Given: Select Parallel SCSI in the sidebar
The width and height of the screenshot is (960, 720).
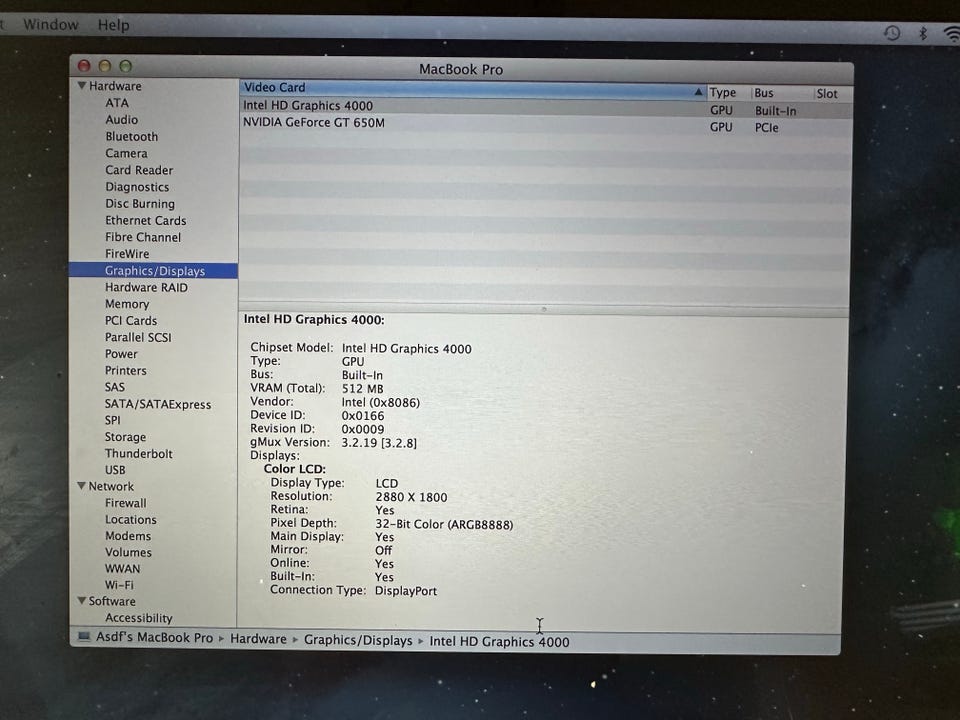Looking at the screenshot, I should click(138, 337).
